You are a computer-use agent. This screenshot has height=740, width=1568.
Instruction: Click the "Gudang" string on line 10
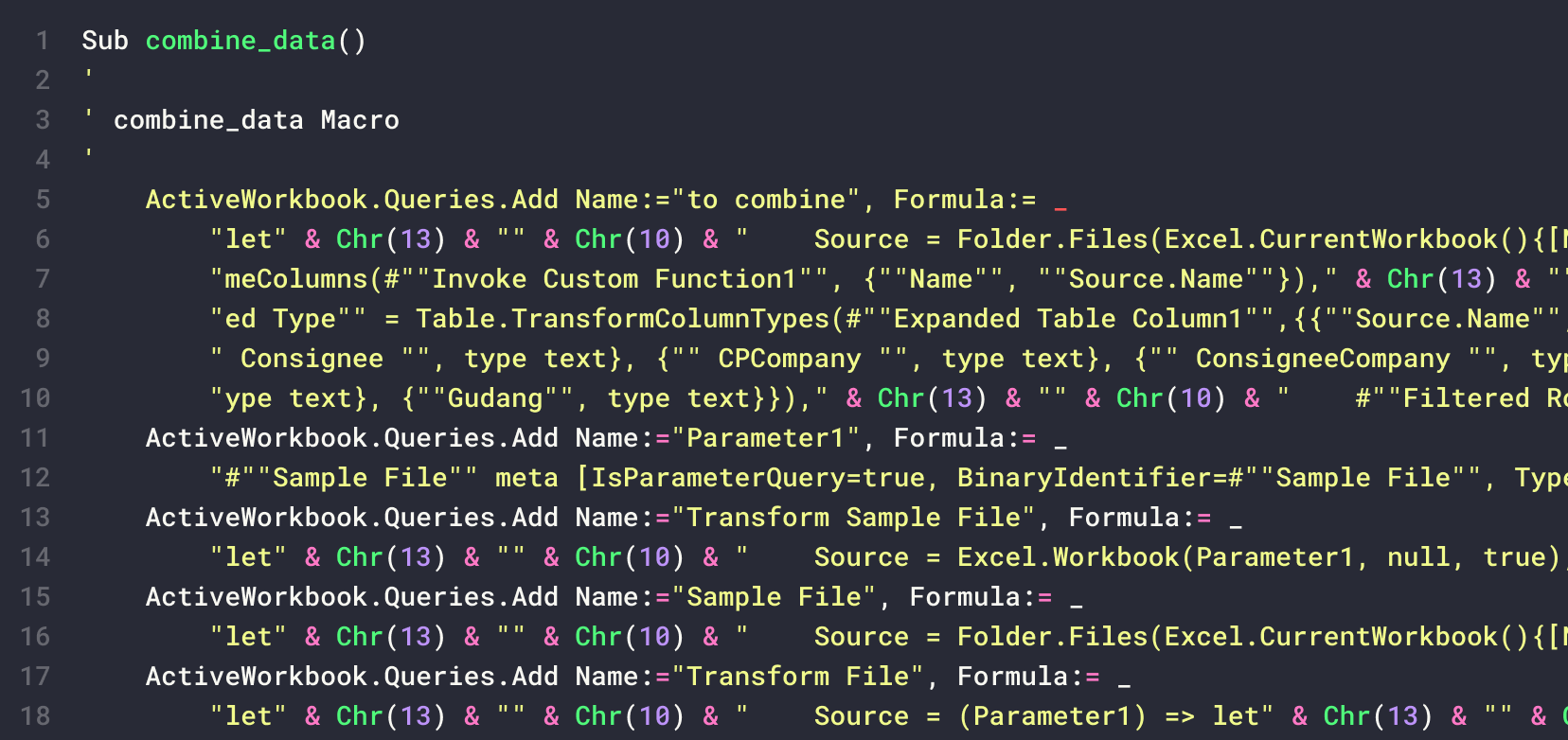pyautogui.click(x=495, y=398)
